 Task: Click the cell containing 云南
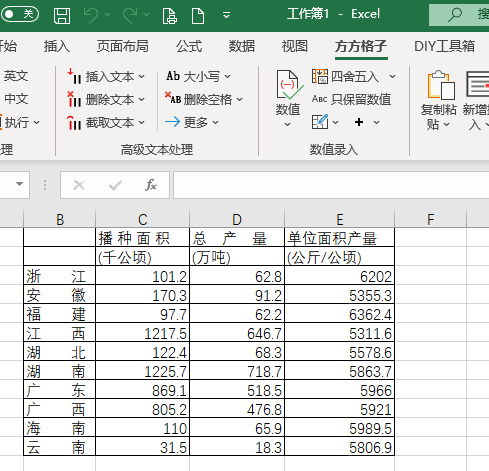pos(60,447)
